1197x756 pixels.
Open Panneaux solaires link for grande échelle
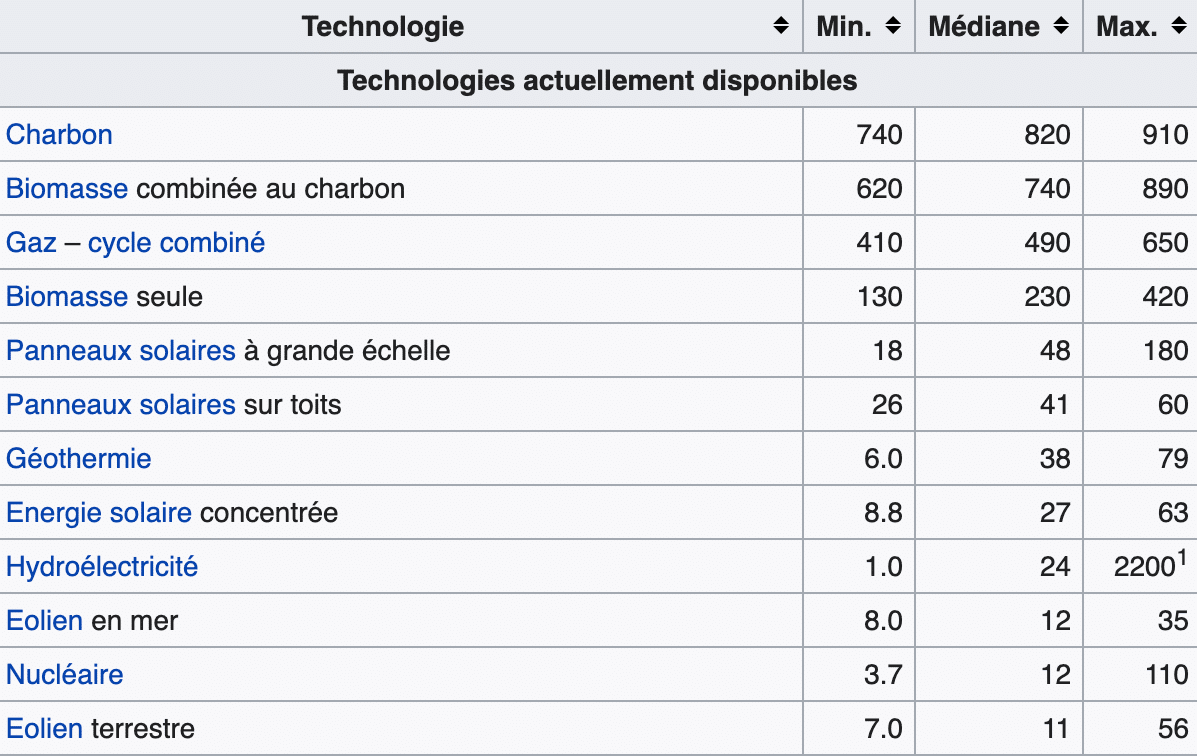(121, 351)
